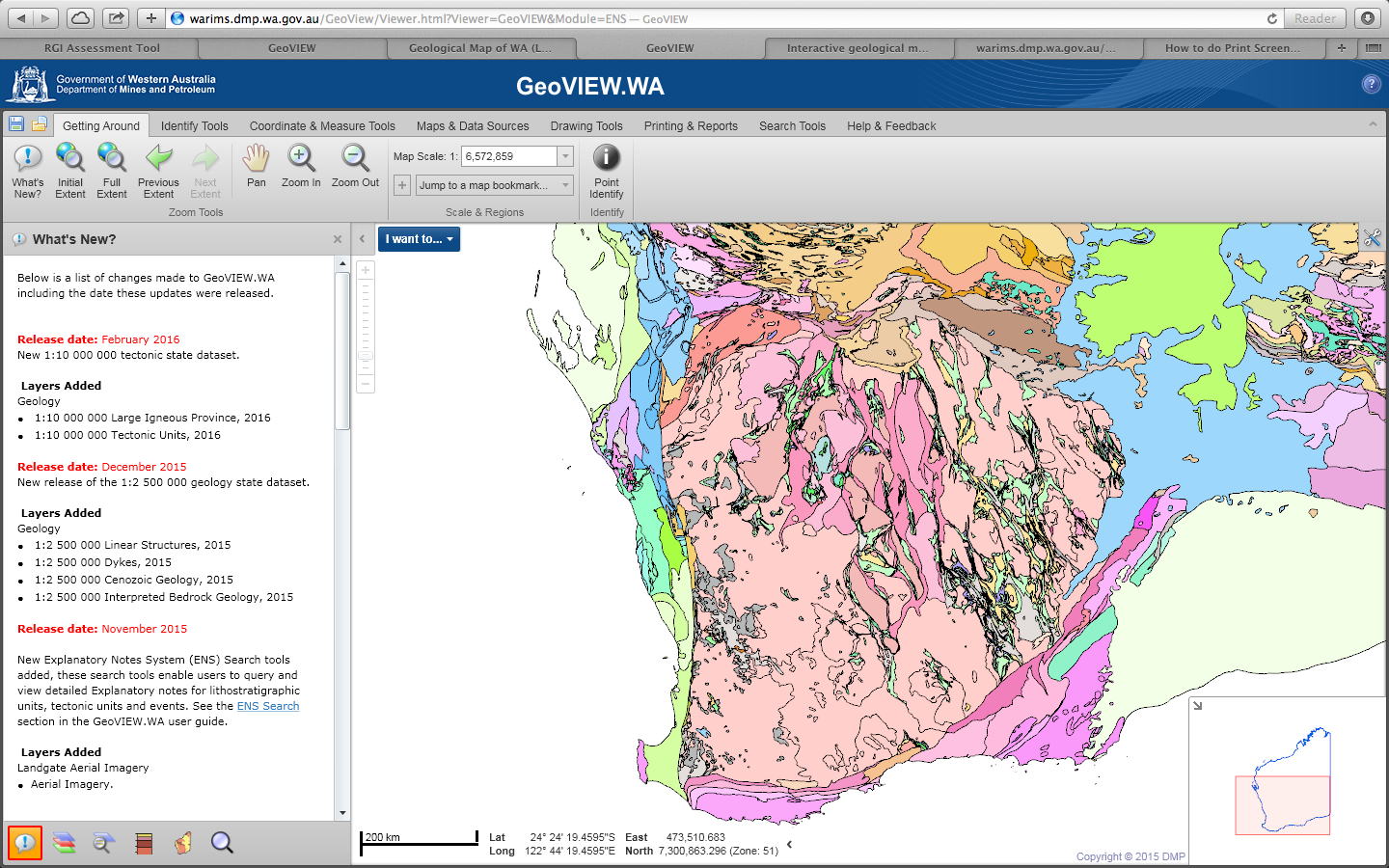The height and width of the screenshot is (868, 1389).
Task: Open the Search Tools tab
Action: click(x=792, y=125)
